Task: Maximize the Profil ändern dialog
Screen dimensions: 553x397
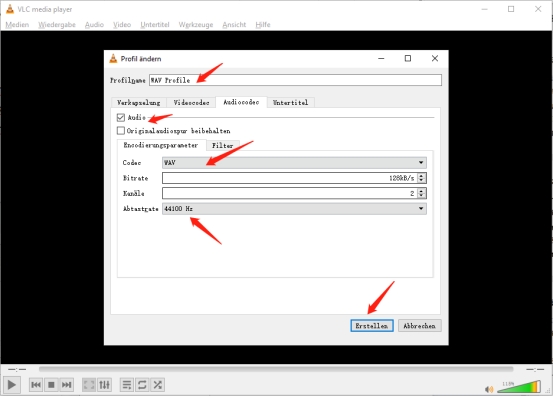Action: pos(408,58)
